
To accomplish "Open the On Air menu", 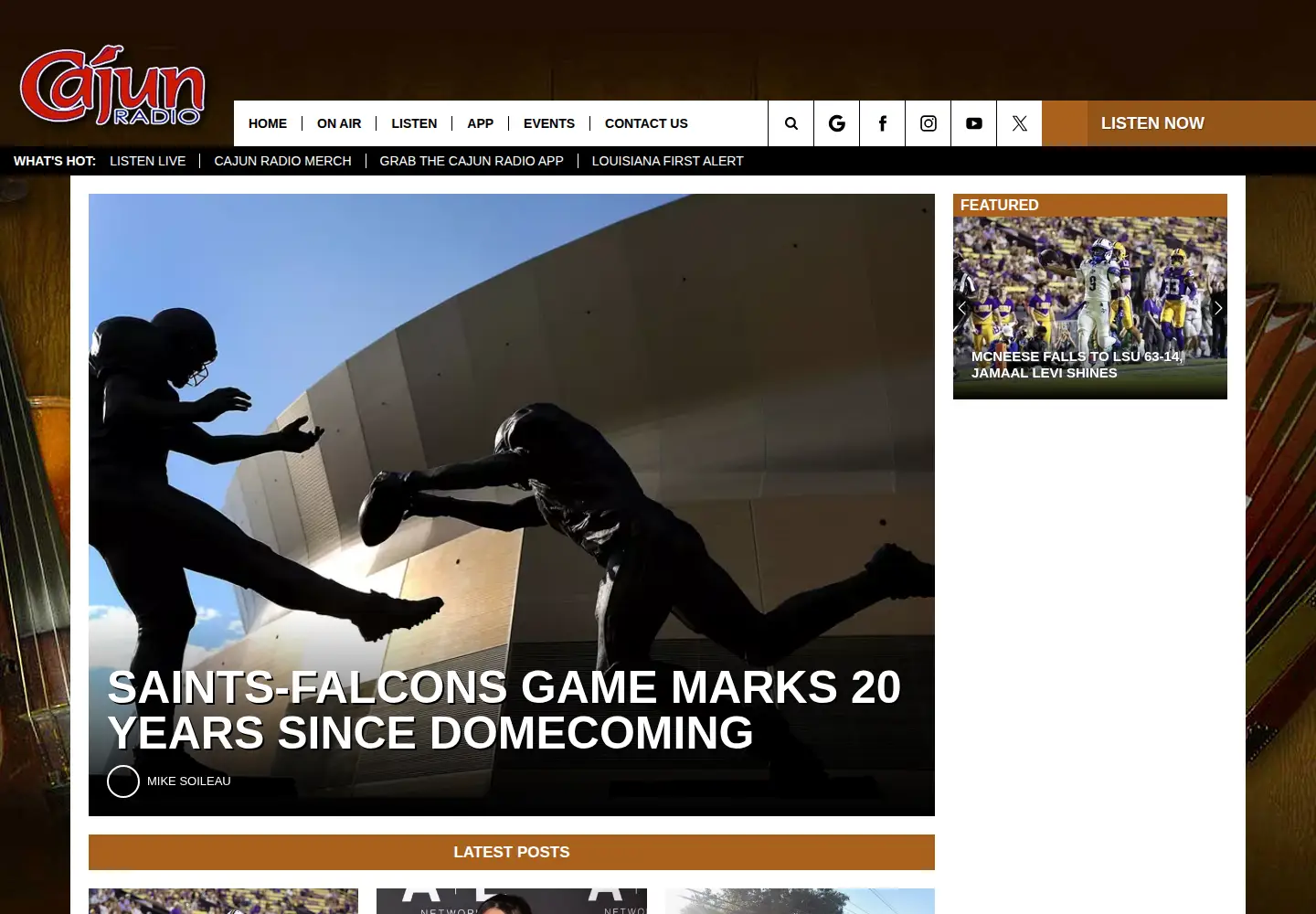I will [339, 123].
